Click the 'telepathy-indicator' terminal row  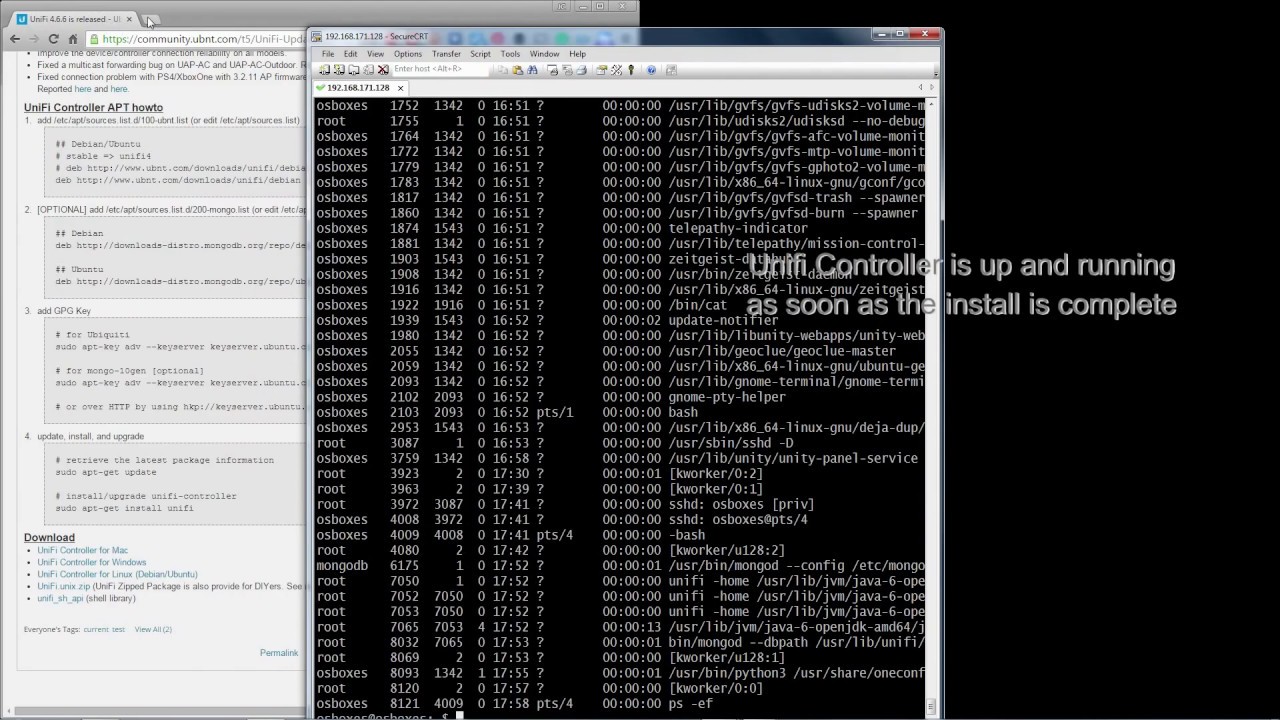coord(620,228)
